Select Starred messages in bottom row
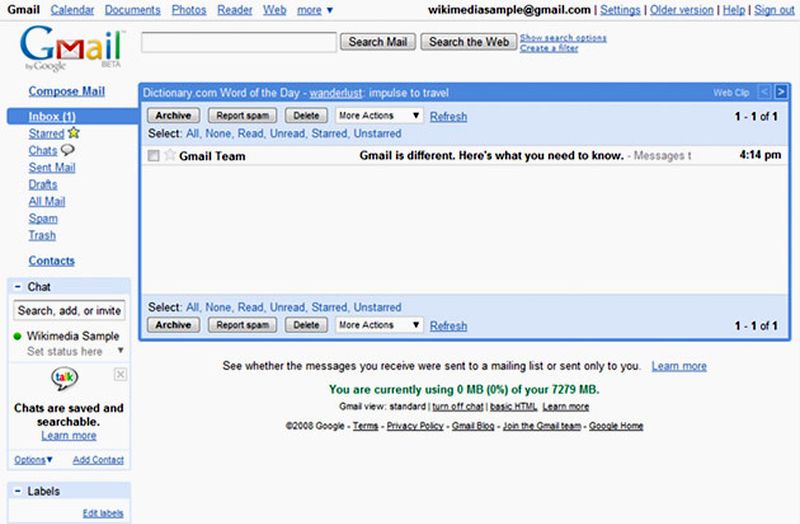 coord(330,307)
